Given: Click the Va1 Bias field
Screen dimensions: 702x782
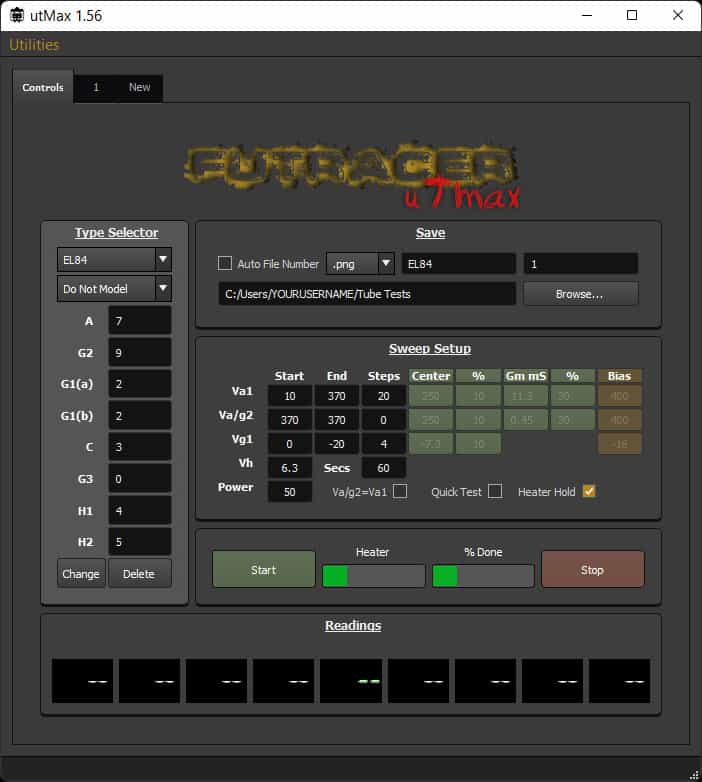Looking at the screenshot, I should click(x=619, y=396).
